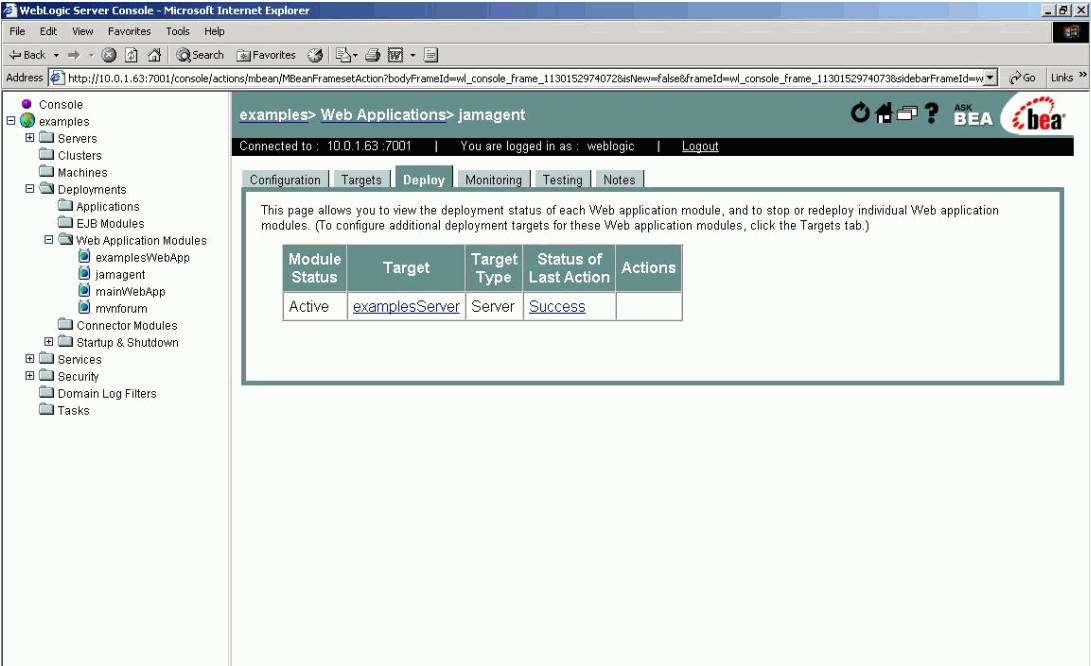The height and width of the screenshot is (666, 1091).
Task: Switch to the Targets tab
Action: pyautogui.click(x=361, y=180)
